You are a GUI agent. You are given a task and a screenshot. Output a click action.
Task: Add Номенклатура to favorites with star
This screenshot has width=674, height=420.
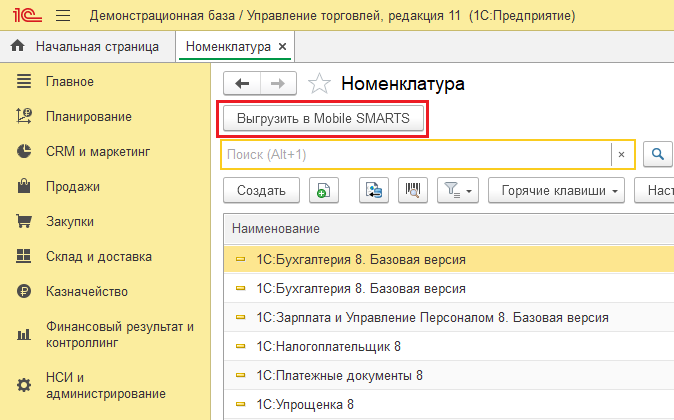(319, 83)
